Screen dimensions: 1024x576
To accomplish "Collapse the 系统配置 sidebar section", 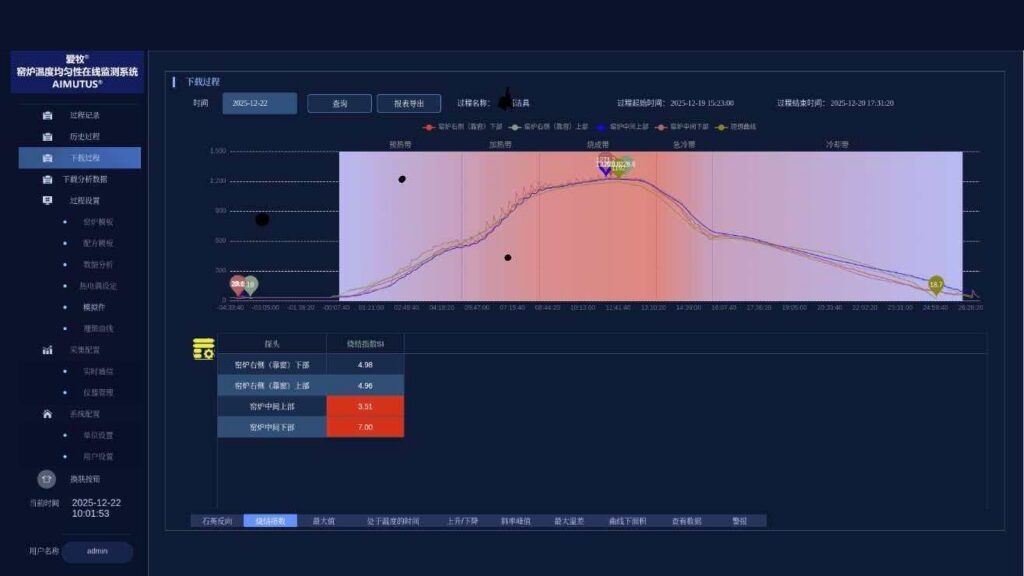I will [x=84, y=414].
